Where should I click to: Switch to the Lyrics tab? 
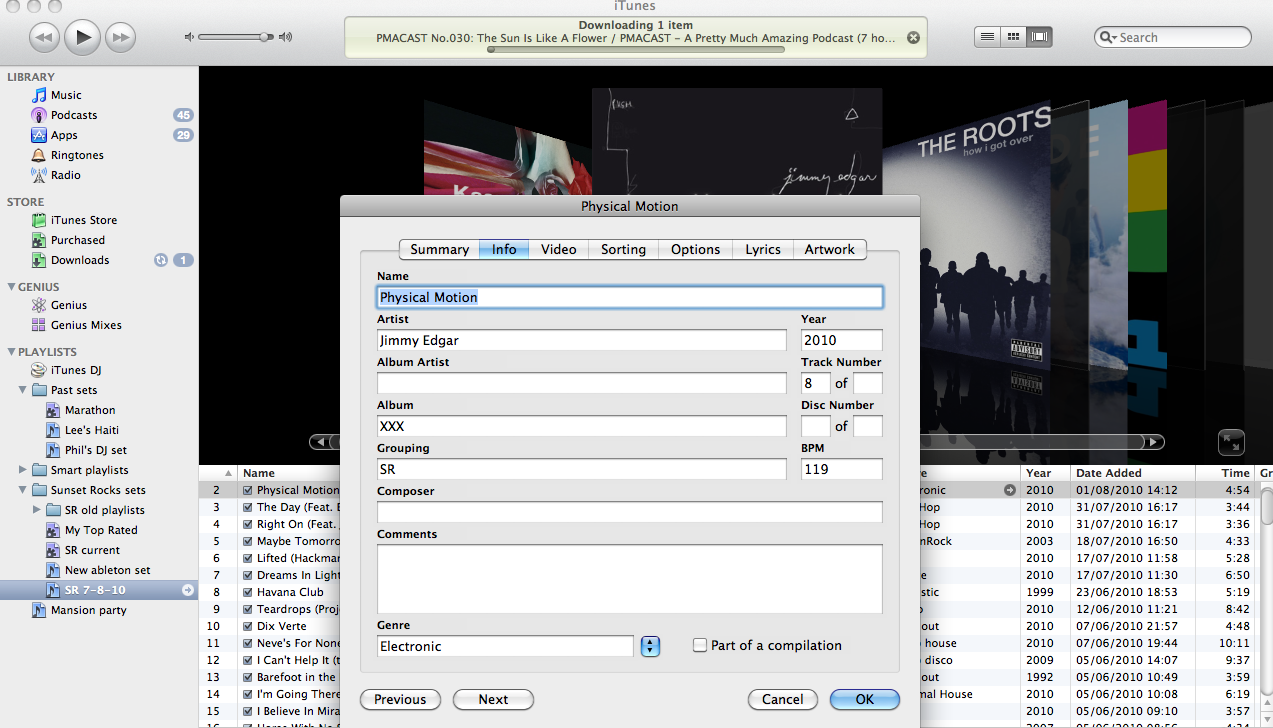(762, 249)
